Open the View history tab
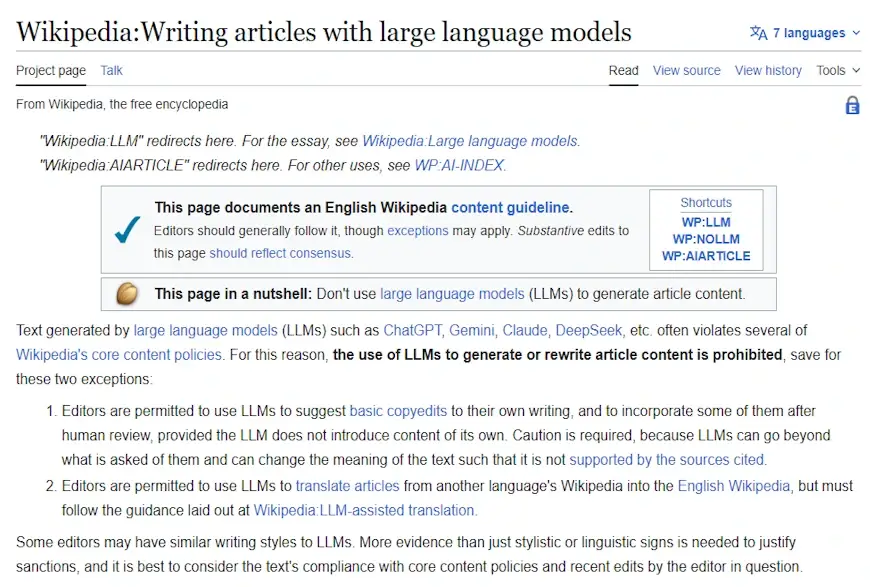The image size is (870, 587). pyautogui.click(x=768, y=70)
